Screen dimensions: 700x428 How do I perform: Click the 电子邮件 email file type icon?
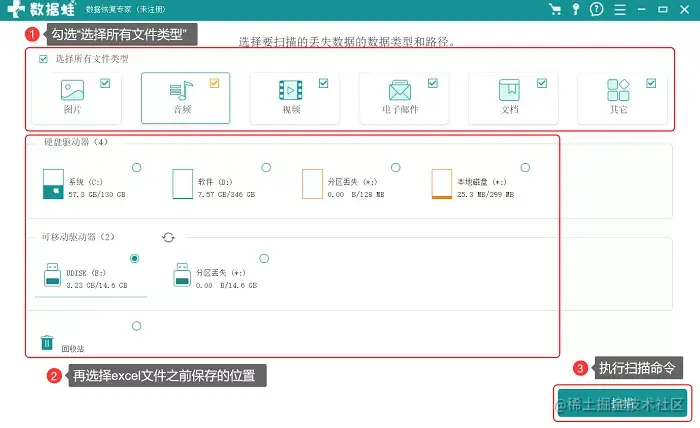click(x=400, y=91)
